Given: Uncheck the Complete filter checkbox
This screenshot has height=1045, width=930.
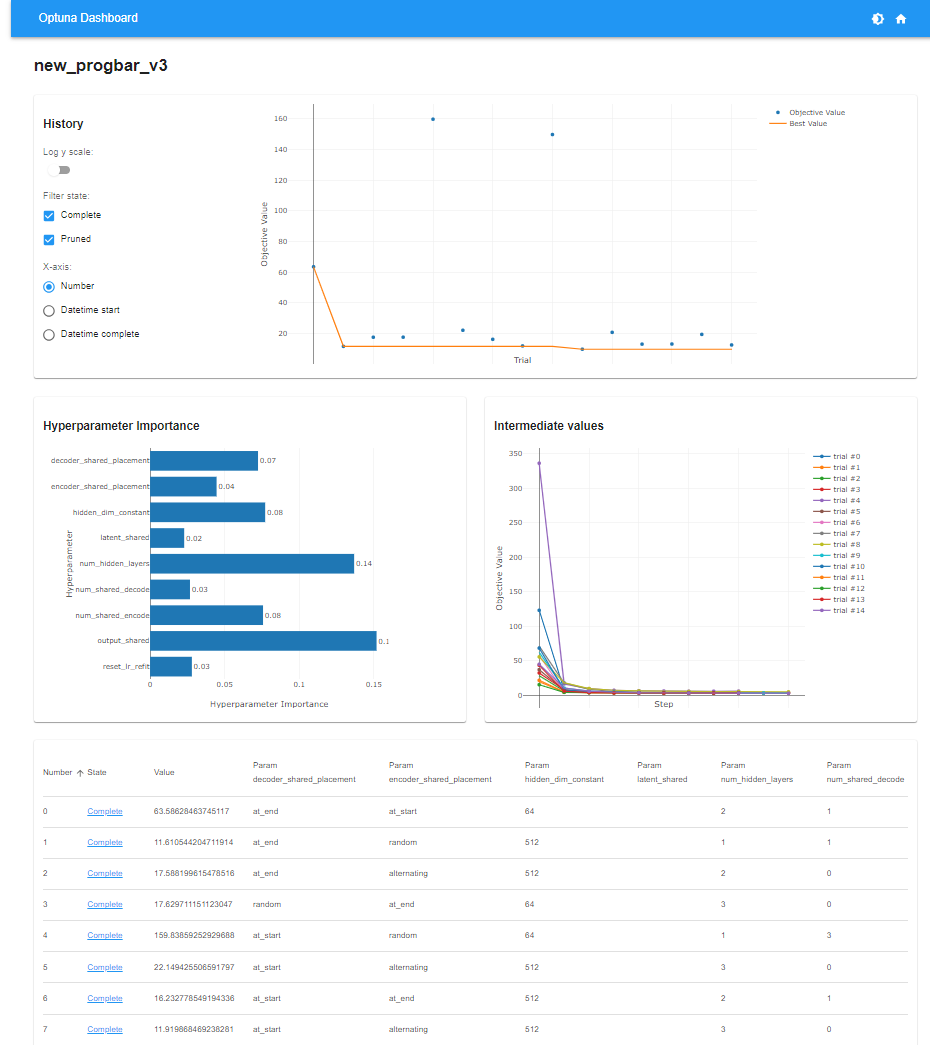Looking at the screenshot, I should pos(49,215).
